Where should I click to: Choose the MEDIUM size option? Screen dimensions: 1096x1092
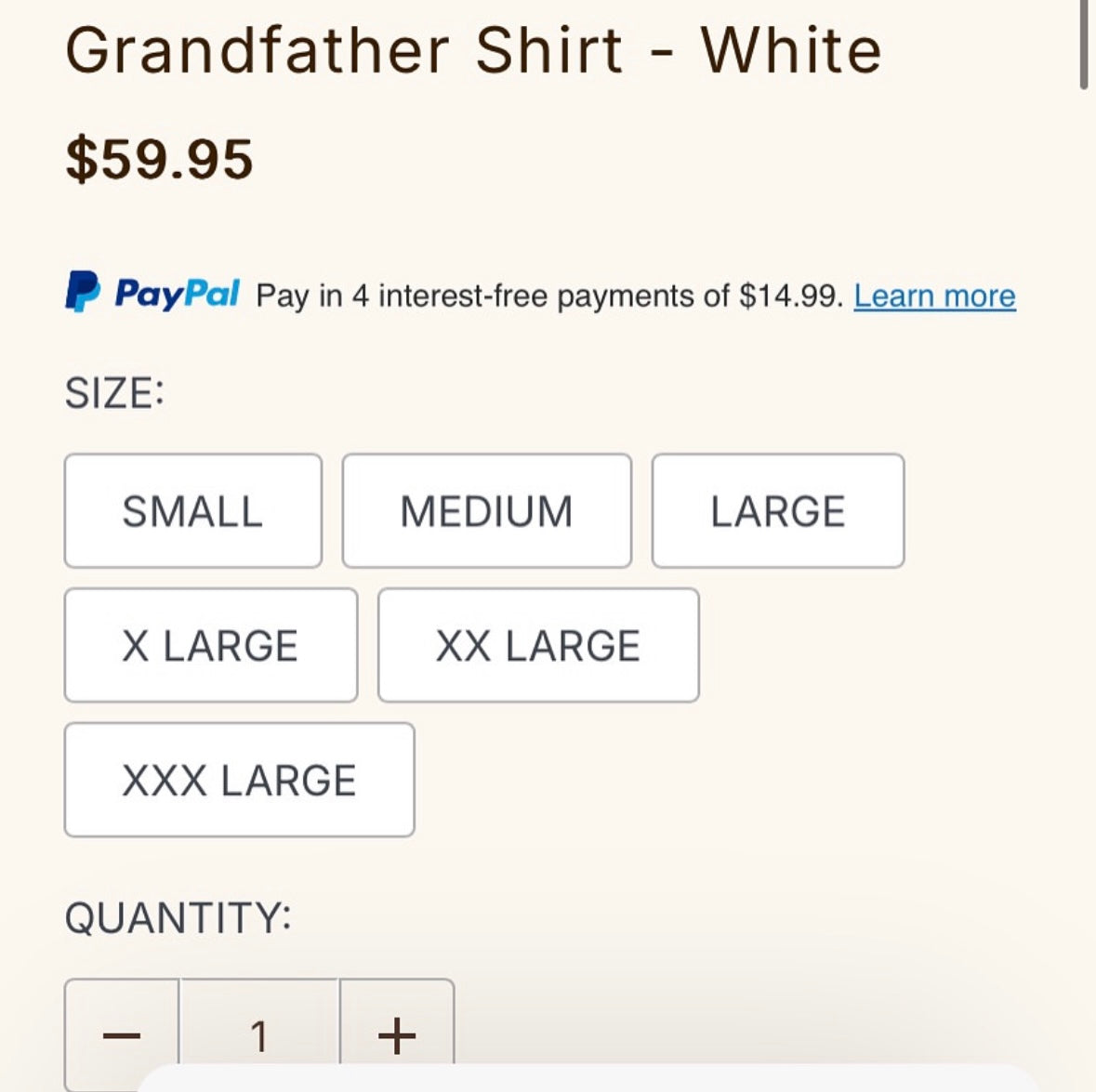click(x=487, y=510)
